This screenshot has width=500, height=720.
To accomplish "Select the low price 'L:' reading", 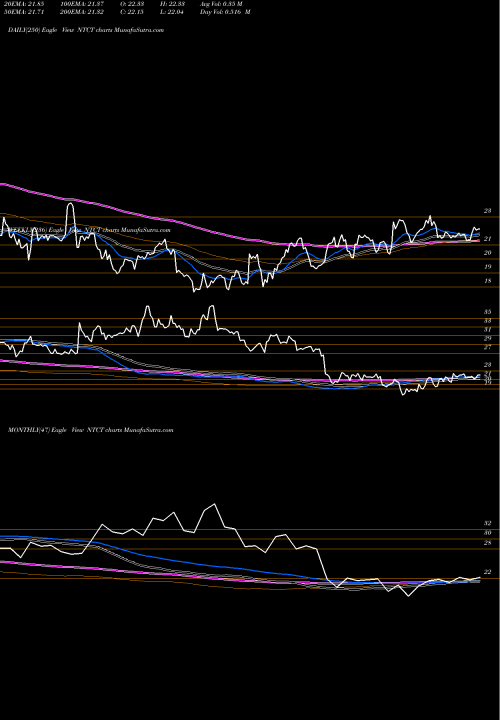I will [x=172, y=12].
